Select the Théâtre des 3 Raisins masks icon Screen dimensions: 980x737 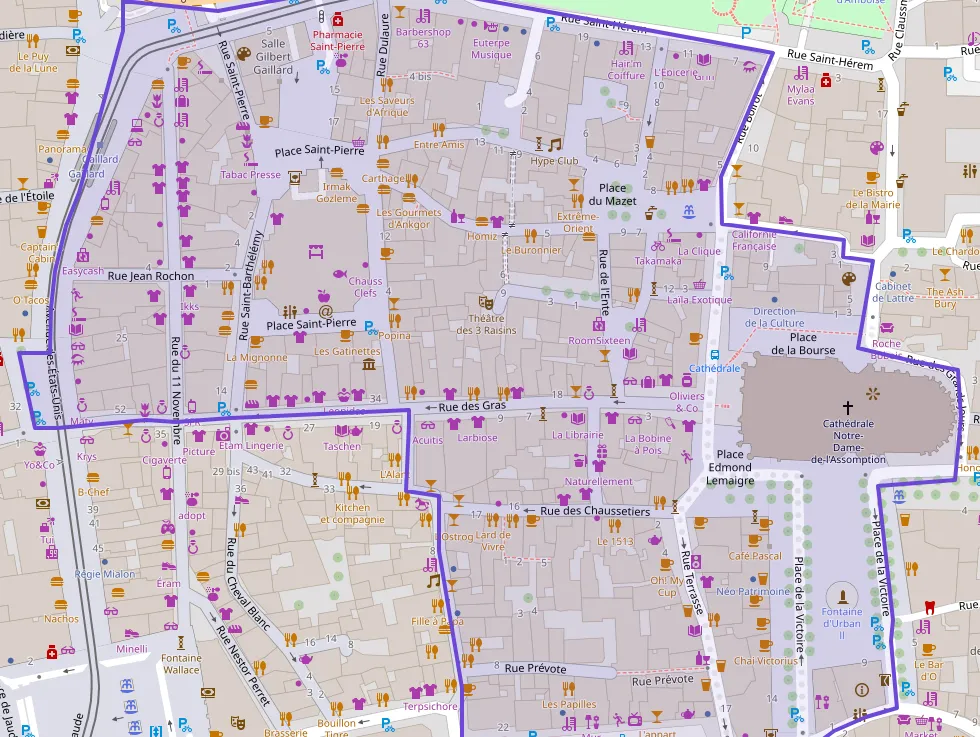point(487,301)
